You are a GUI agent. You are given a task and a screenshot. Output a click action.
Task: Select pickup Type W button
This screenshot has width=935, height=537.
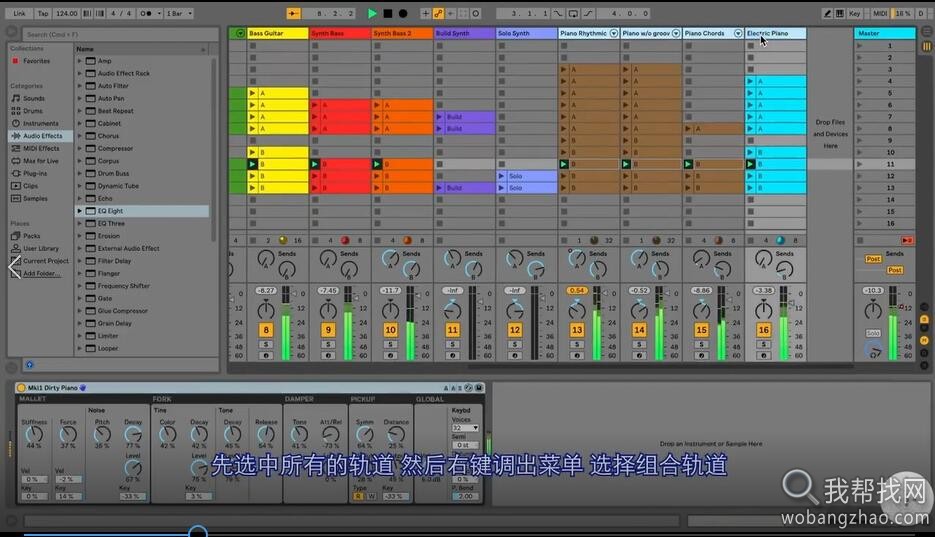coord(371,496)
